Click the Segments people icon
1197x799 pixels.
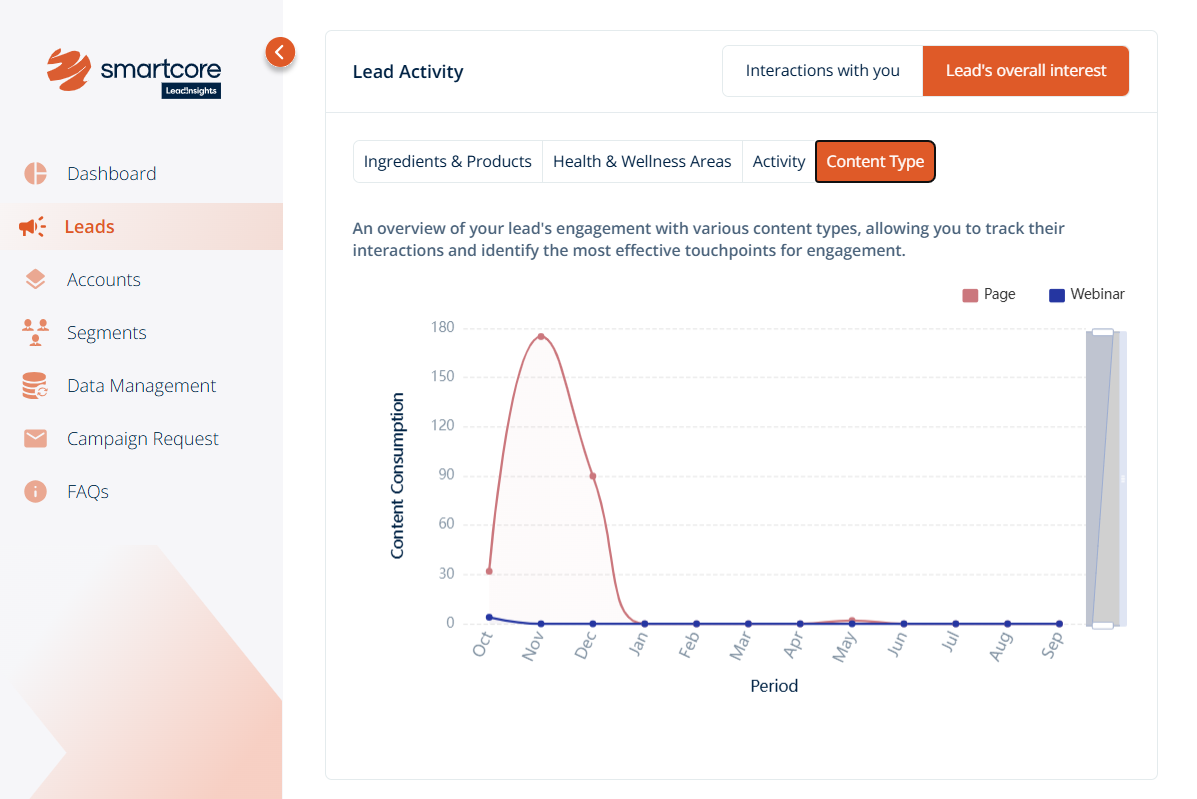pyautogui.click(x=36, y=333)
